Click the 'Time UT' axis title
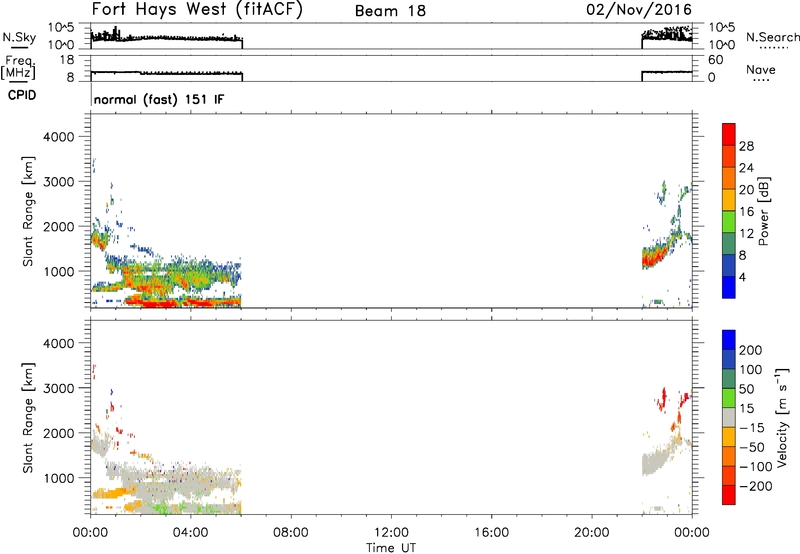The height and width of the screenshot is (554, 800). coord(391,548)
